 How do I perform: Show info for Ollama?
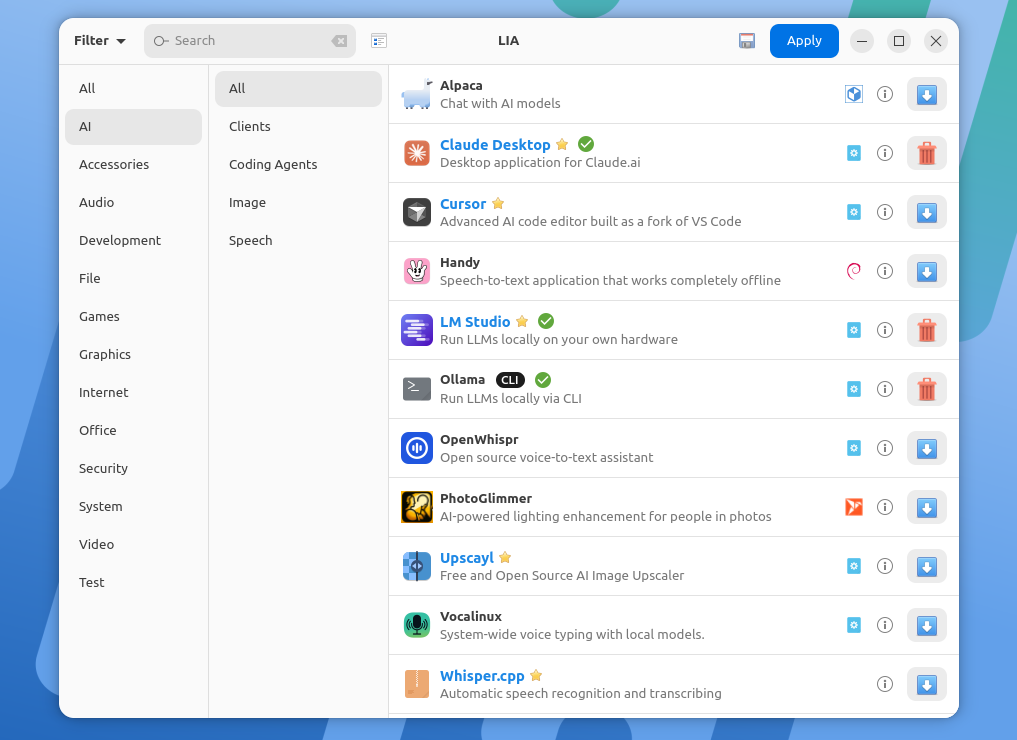tap(885, 389)
